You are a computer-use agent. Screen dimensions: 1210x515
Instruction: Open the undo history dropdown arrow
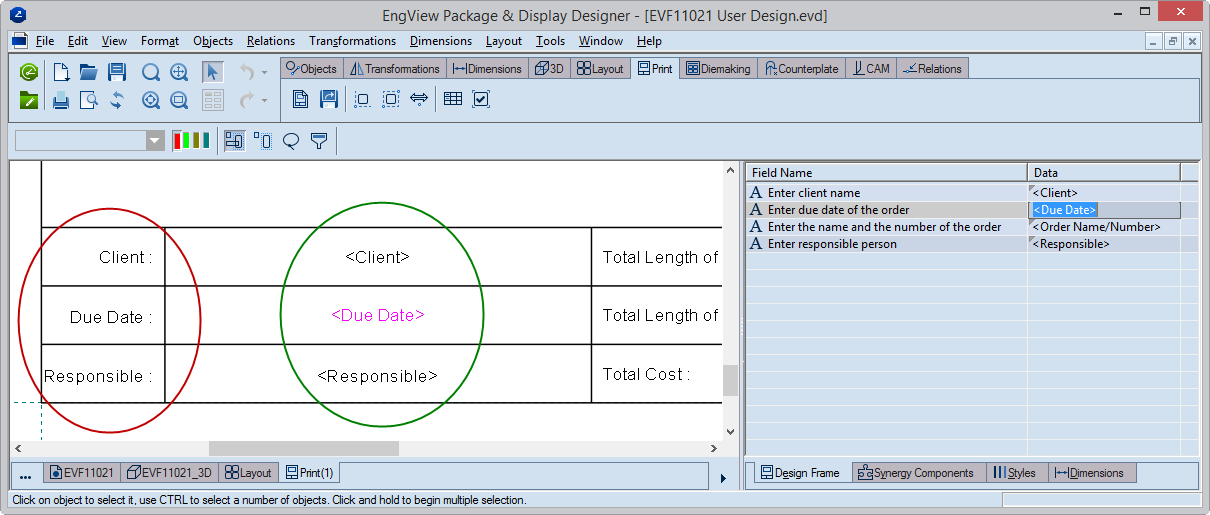264,73
